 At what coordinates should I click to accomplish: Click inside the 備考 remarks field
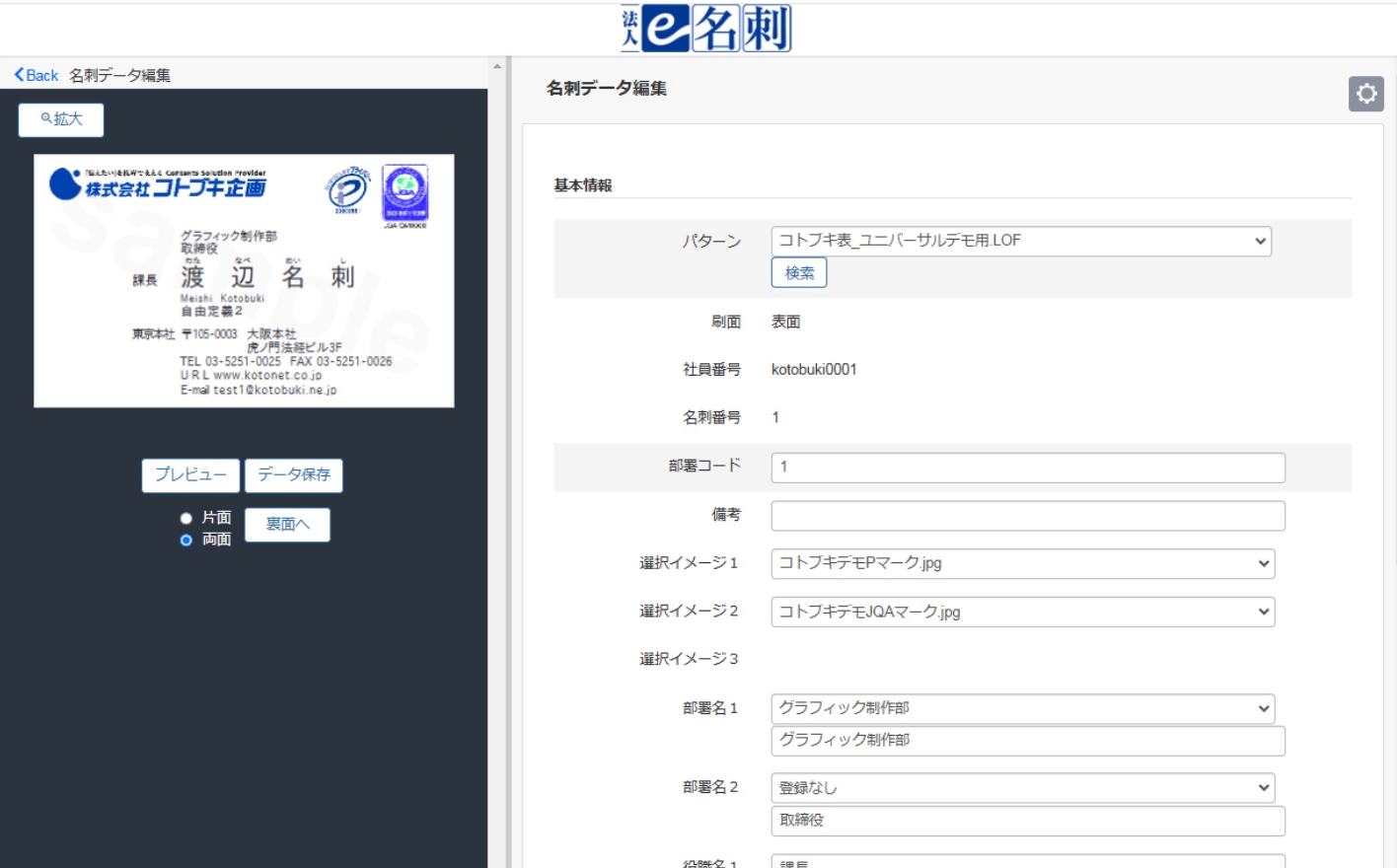tap(1026, 515)
